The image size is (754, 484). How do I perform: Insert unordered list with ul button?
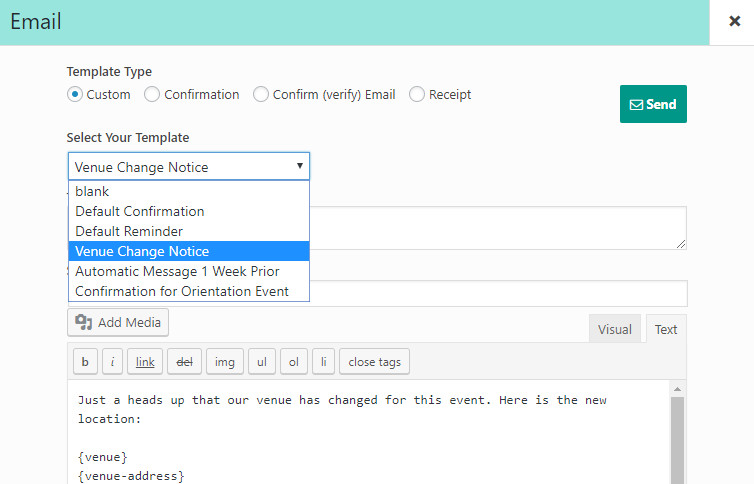point(262,361)
